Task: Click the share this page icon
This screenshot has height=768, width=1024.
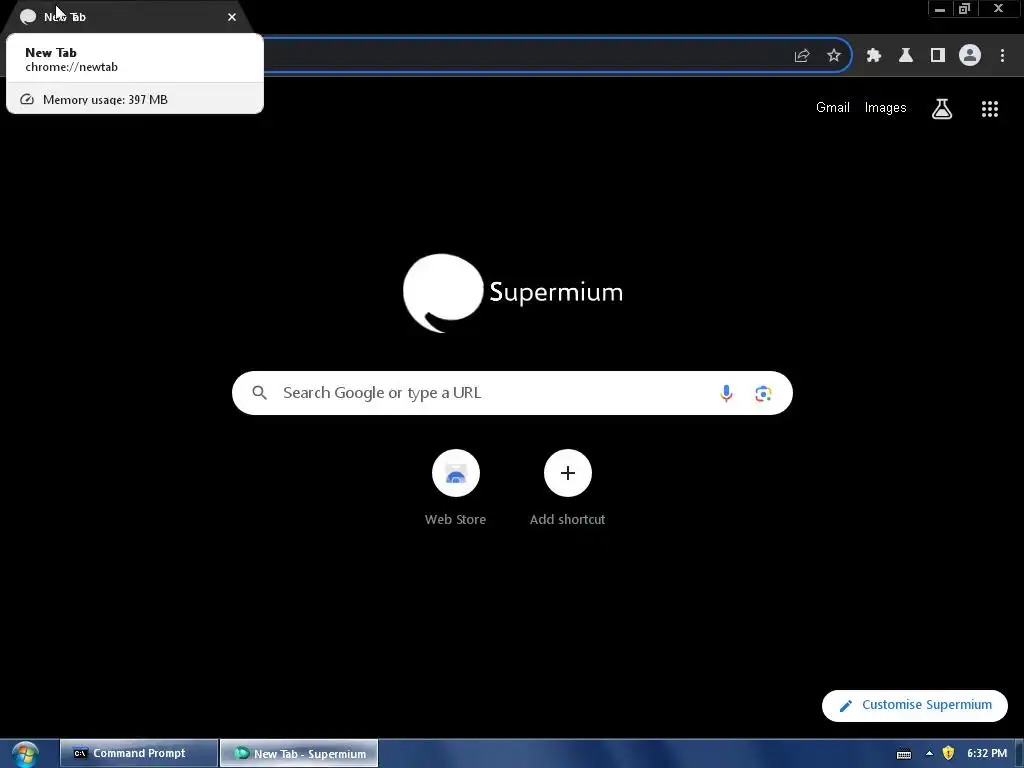Action: coord(802,56)
